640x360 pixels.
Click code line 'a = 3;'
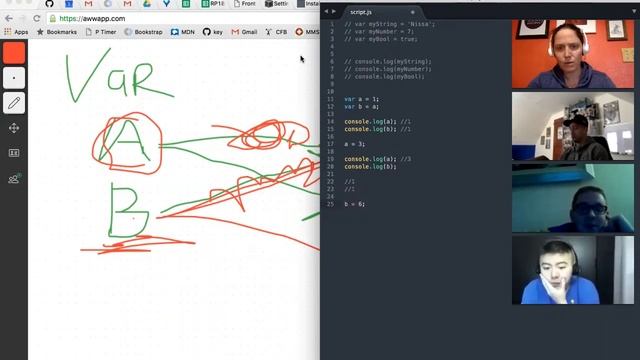[354, 144]
